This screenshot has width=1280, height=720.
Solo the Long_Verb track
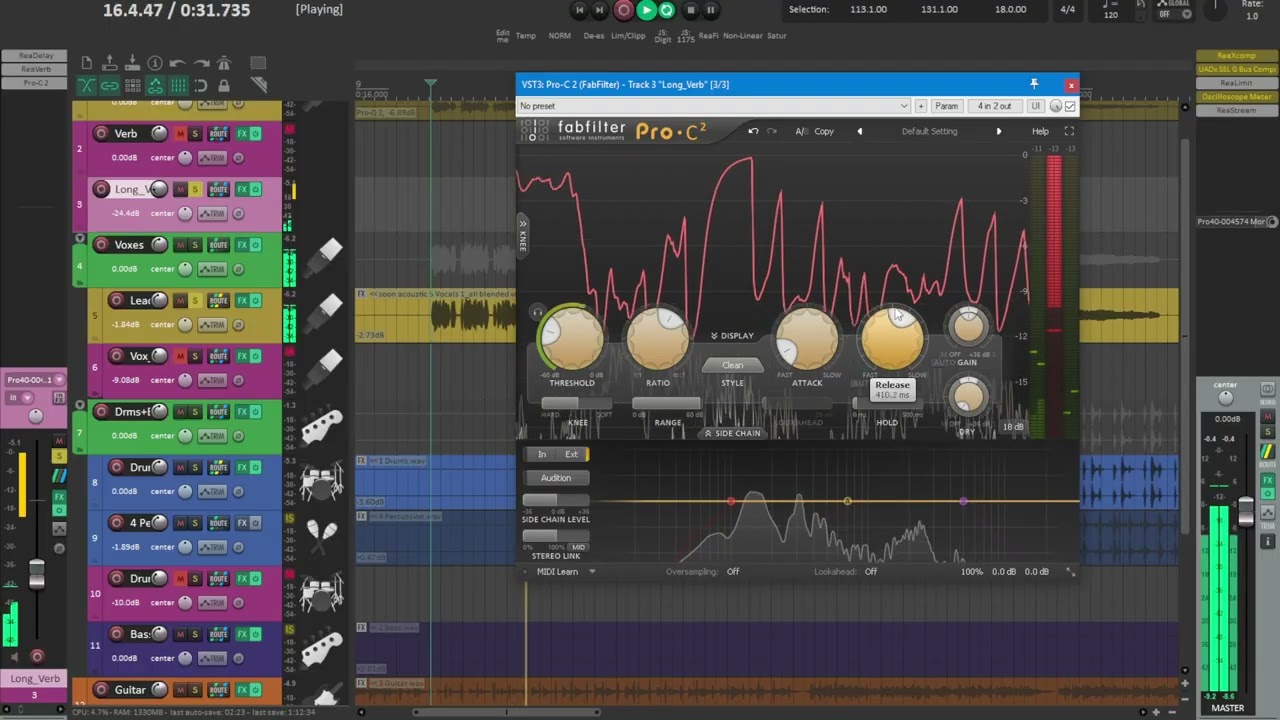(195, 189)
